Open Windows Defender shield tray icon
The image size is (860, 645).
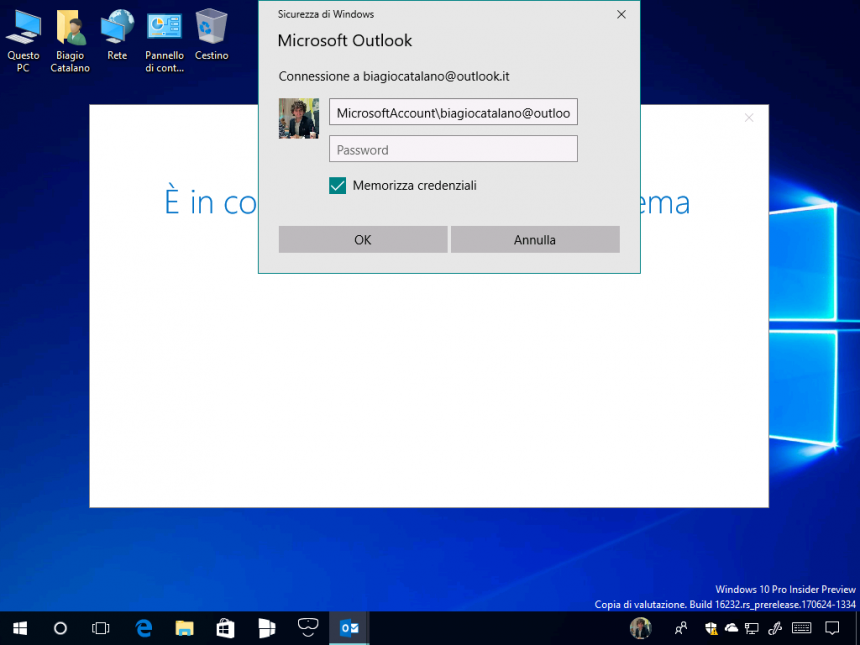(x=711, y=628)
